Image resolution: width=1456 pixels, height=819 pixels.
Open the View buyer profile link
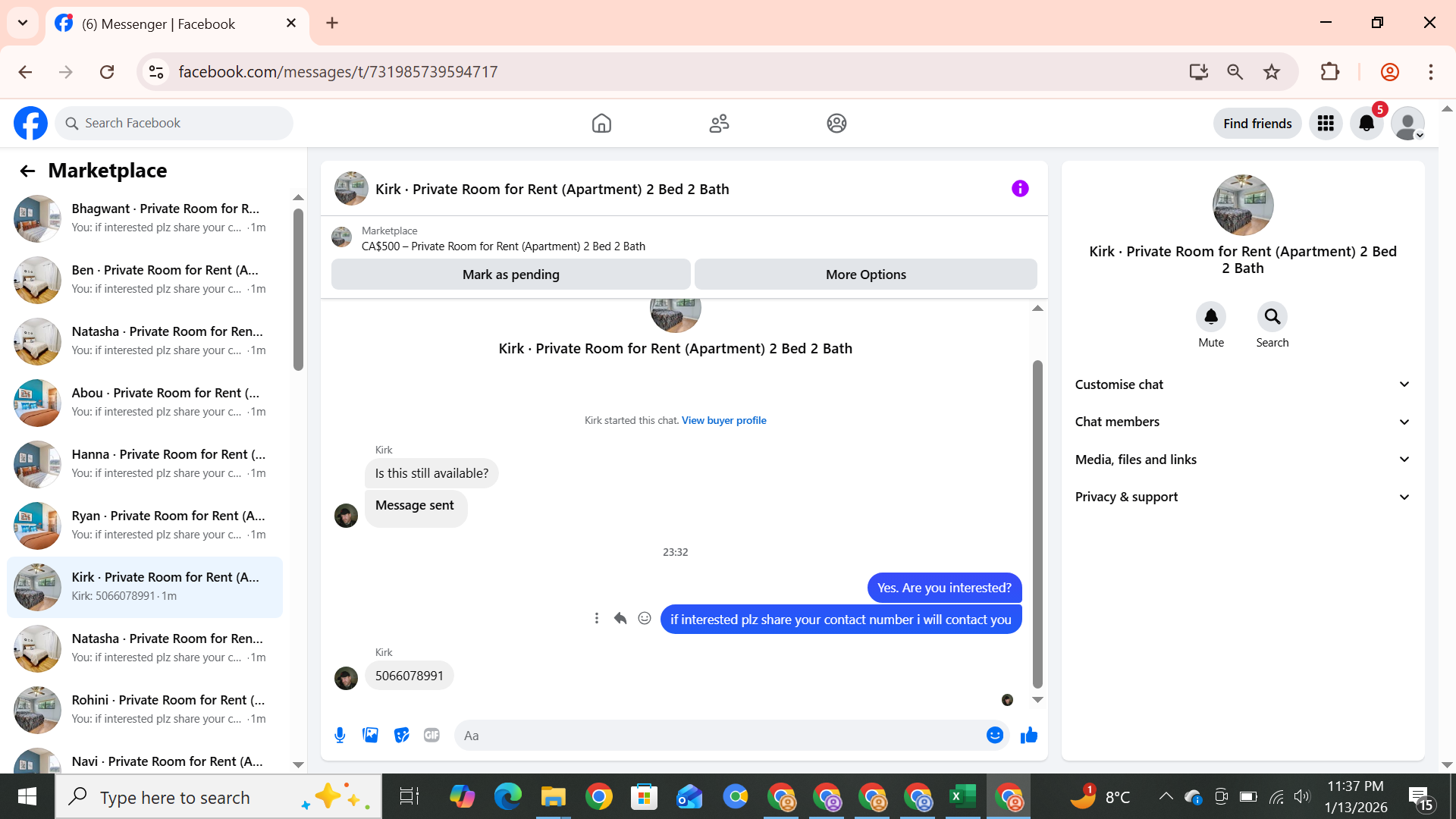click(x=723, y=420)
